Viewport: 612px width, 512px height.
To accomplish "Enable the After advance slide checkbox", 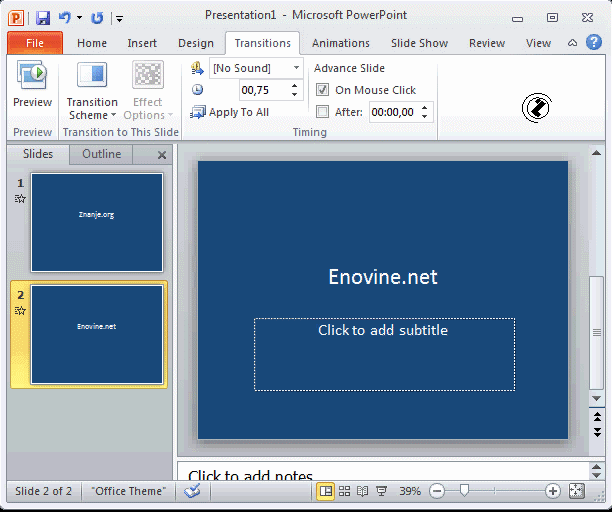I will pos(322,112).
